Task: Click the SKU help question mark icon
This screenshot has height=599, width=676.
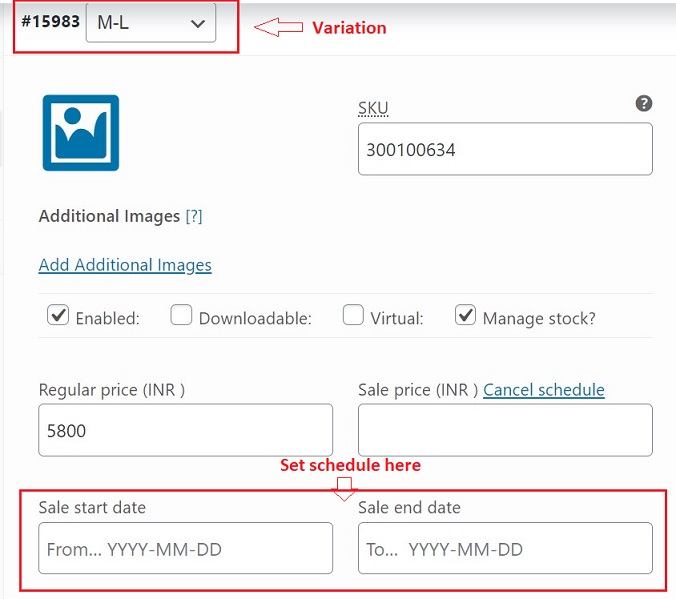Action: click(644, 103)
